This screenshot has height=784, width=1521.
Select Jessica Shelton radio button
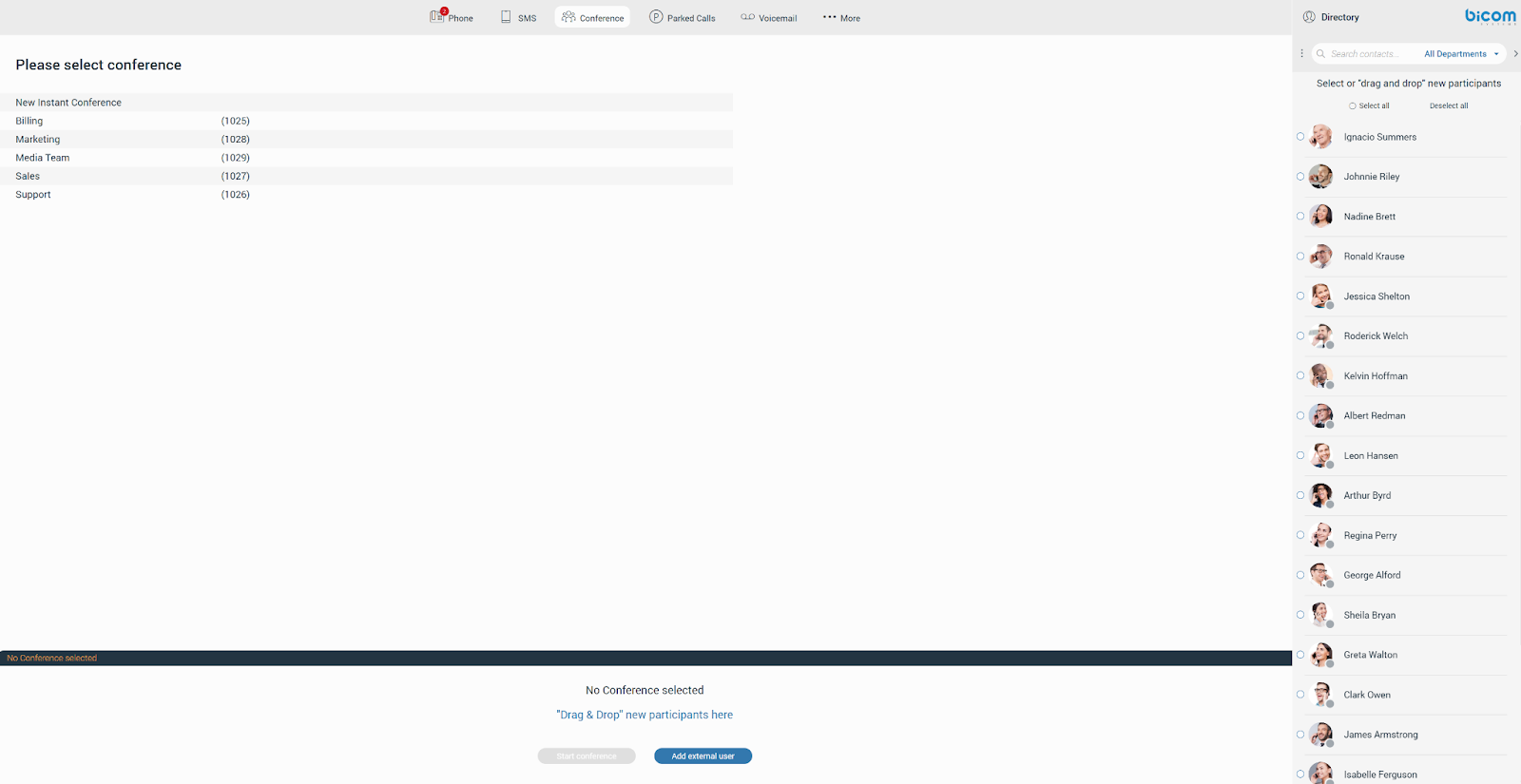click(x=1300, y=296)
